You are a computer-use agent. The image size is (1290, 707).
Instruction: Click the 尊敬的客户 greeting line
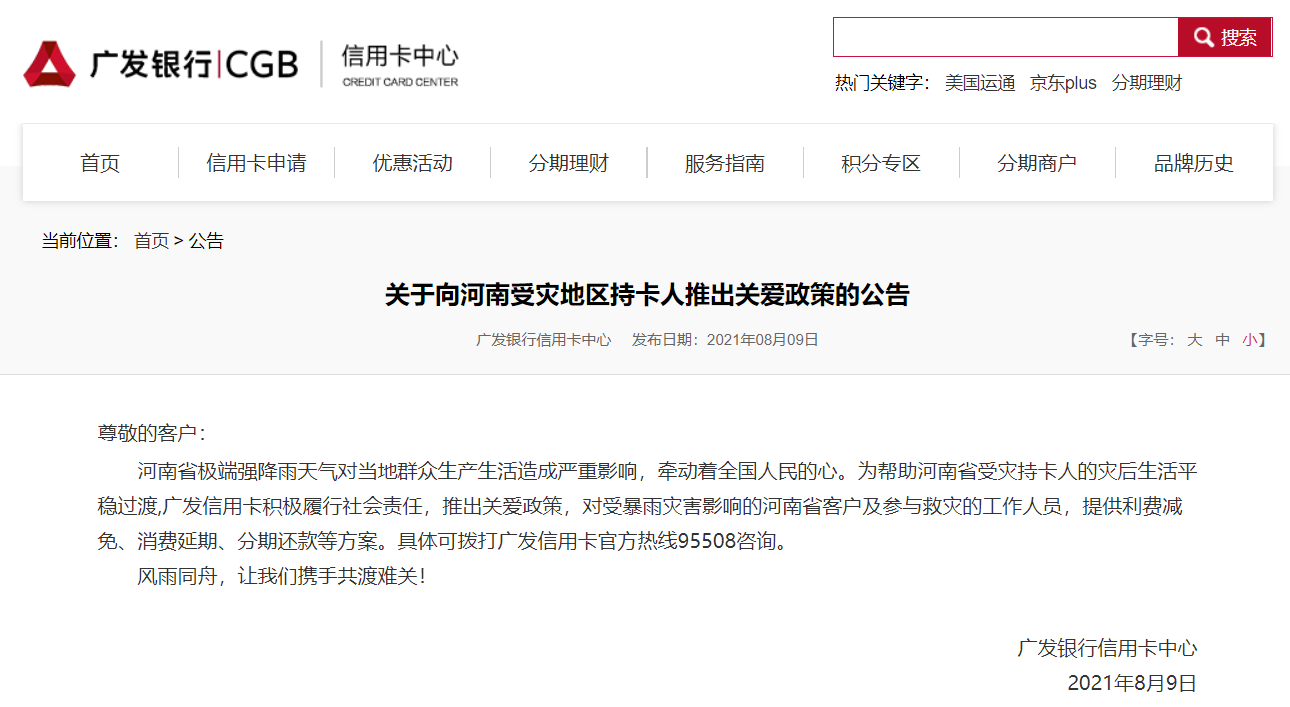[151, 433]
